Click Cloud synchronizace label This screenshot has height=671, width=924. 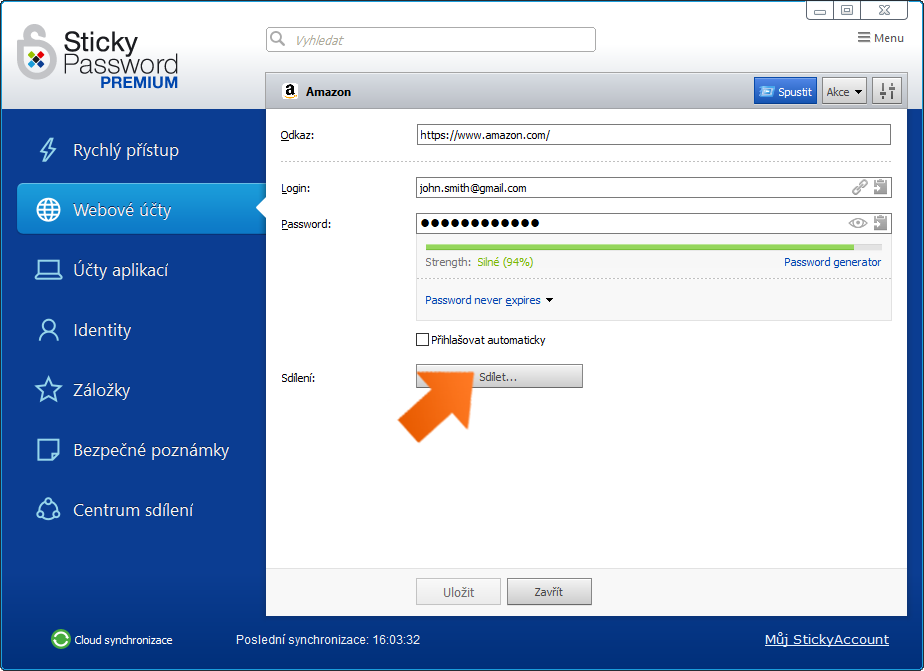click(x=123, y=640)
